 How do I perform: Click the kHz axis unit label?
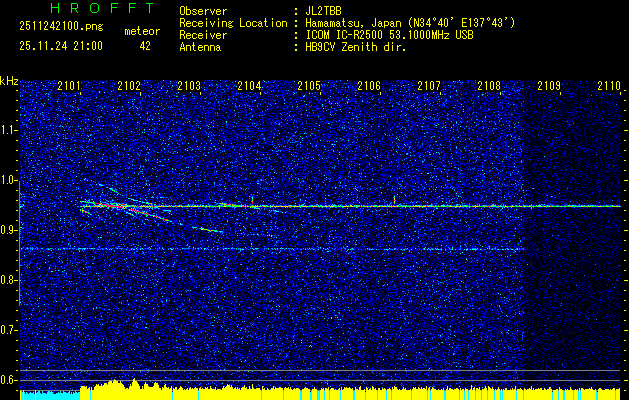tap(9, 80)
